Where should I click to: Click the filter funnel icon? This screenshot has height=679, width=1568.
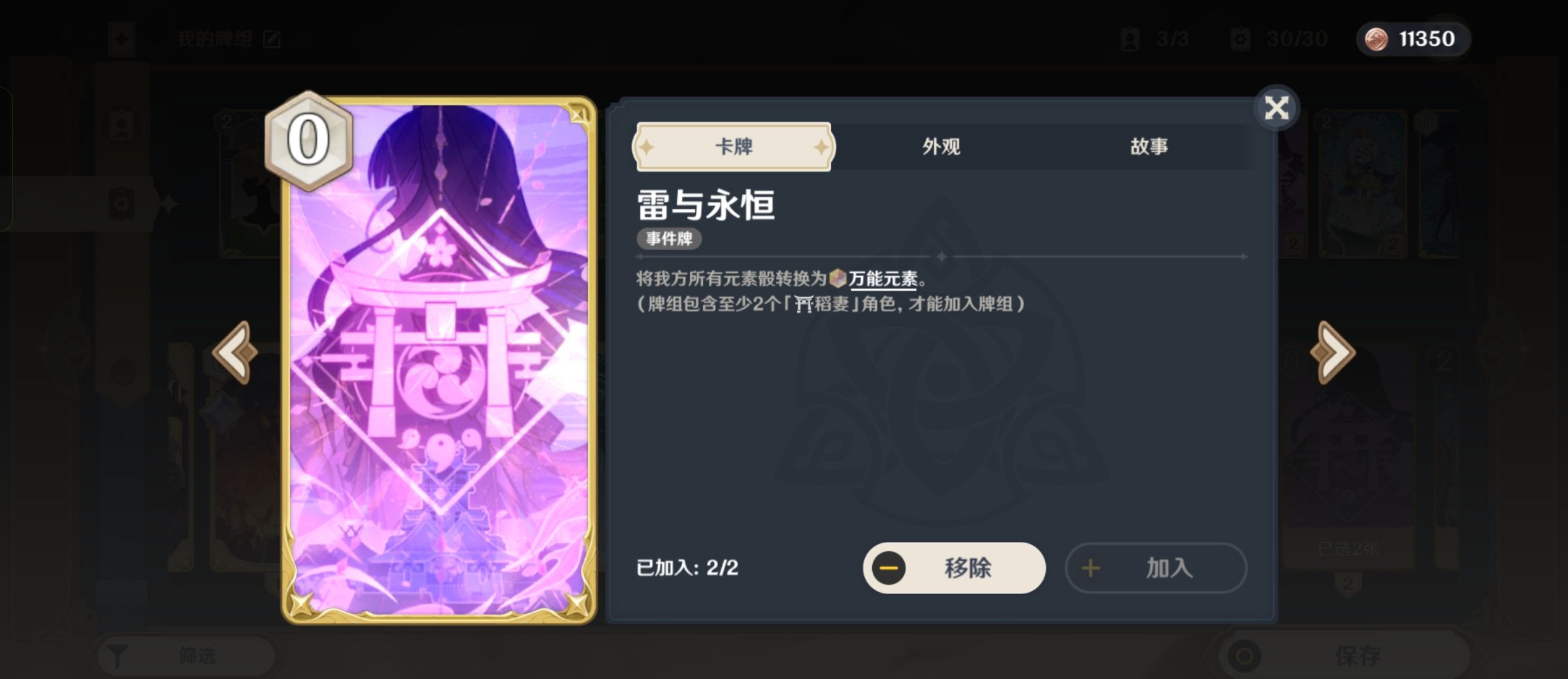(118, 655)
